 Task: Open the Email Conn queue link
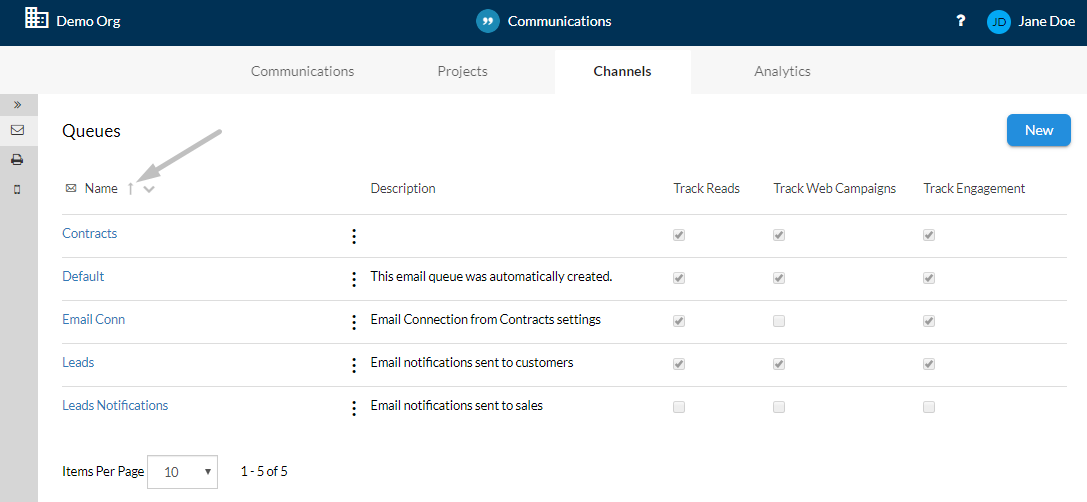(94, 320)
